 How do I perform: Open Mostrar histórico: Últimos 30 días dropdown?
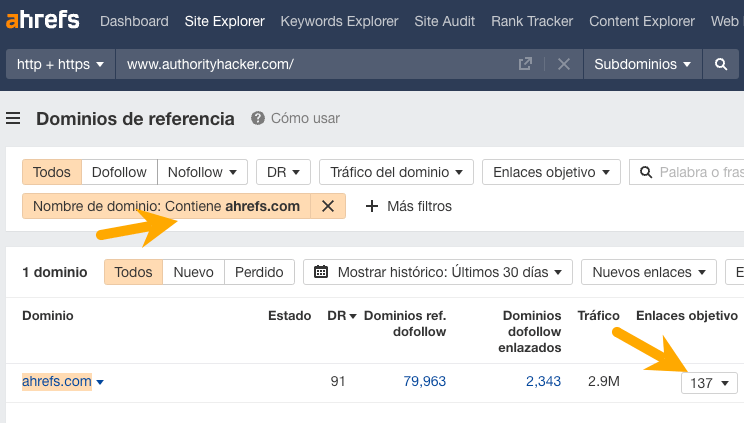pyautogui.click(x=438, y=272)
